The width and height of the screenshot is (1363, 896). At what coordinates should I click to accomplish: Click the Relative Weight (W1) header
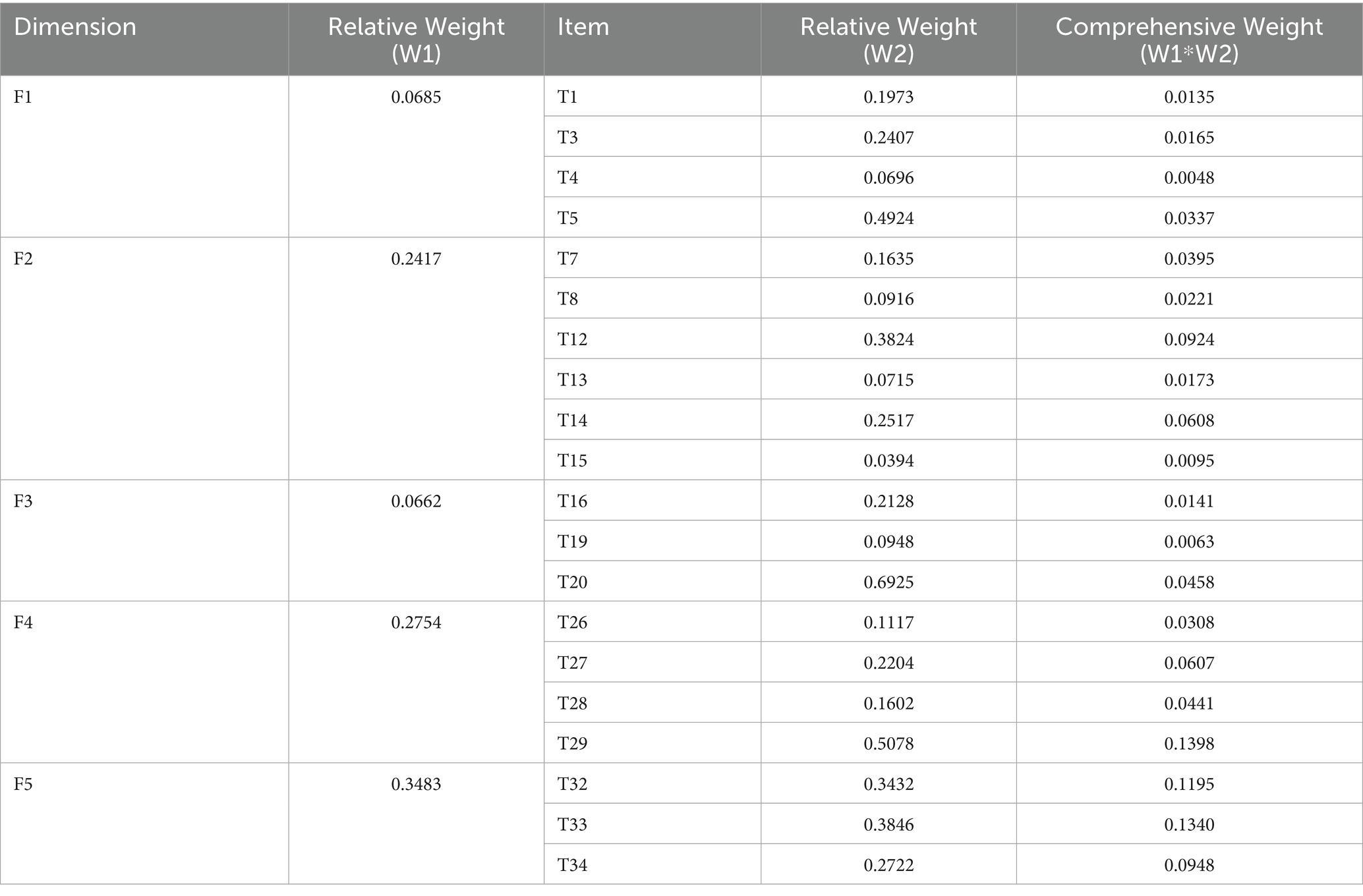click(416, 40)
